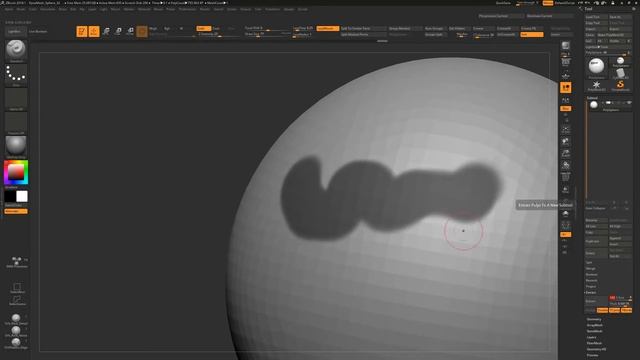Click Split To Similar Parts
The image size is (640, 360).
363,29
